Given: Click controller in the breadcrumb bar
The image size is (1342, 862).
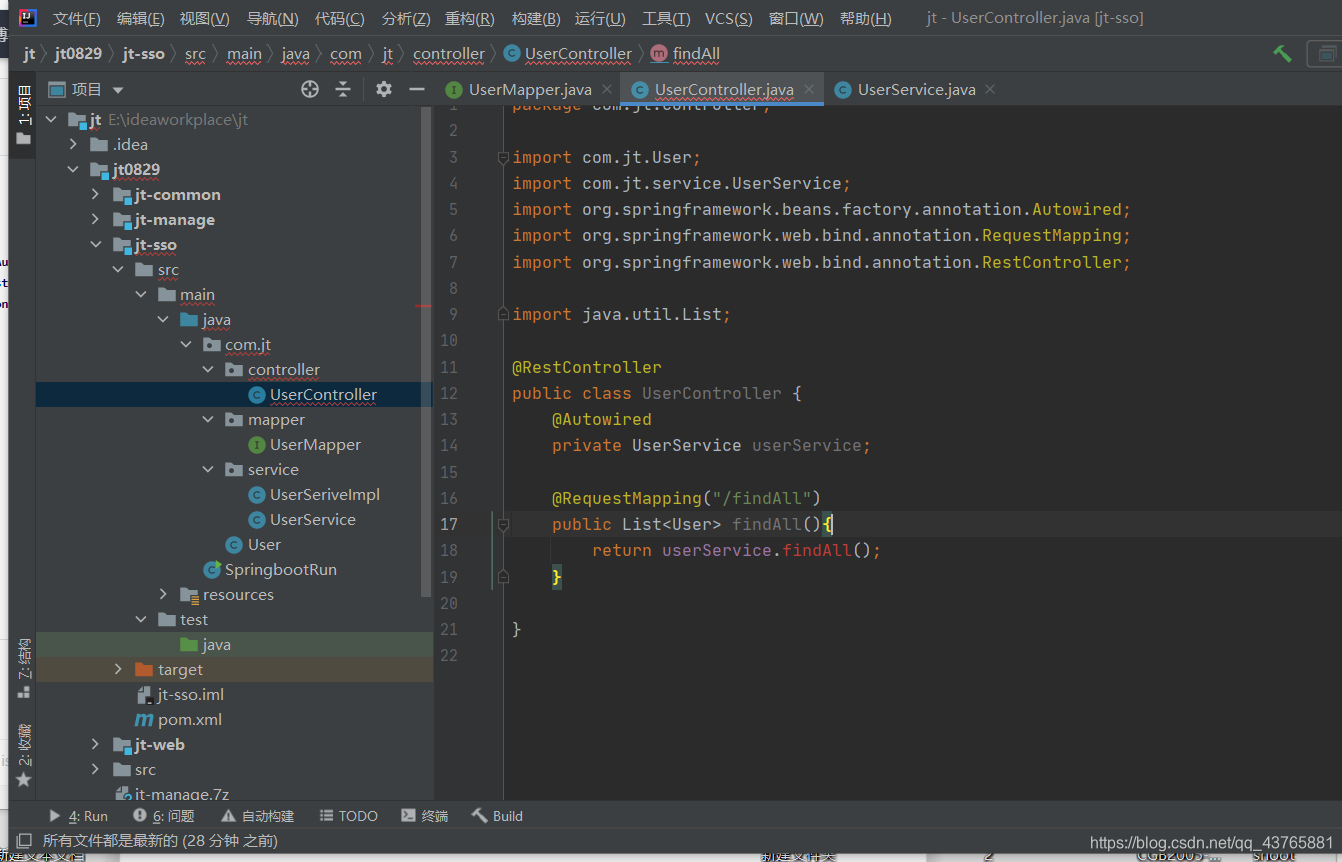Looking at the screenshot, I should coord(448,54).
